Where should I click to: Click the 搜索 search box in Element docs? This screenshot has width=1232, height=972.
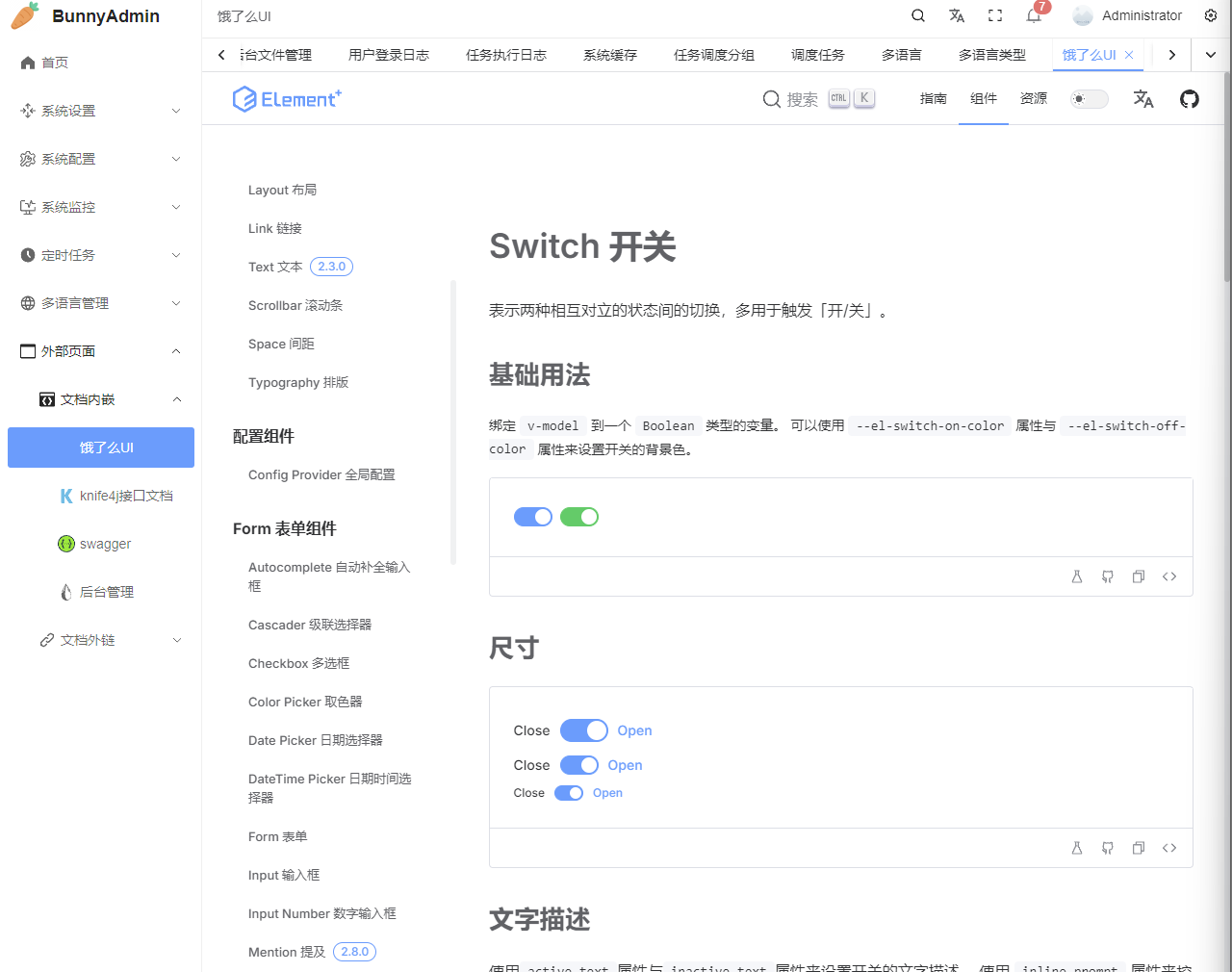click(819, 99)
